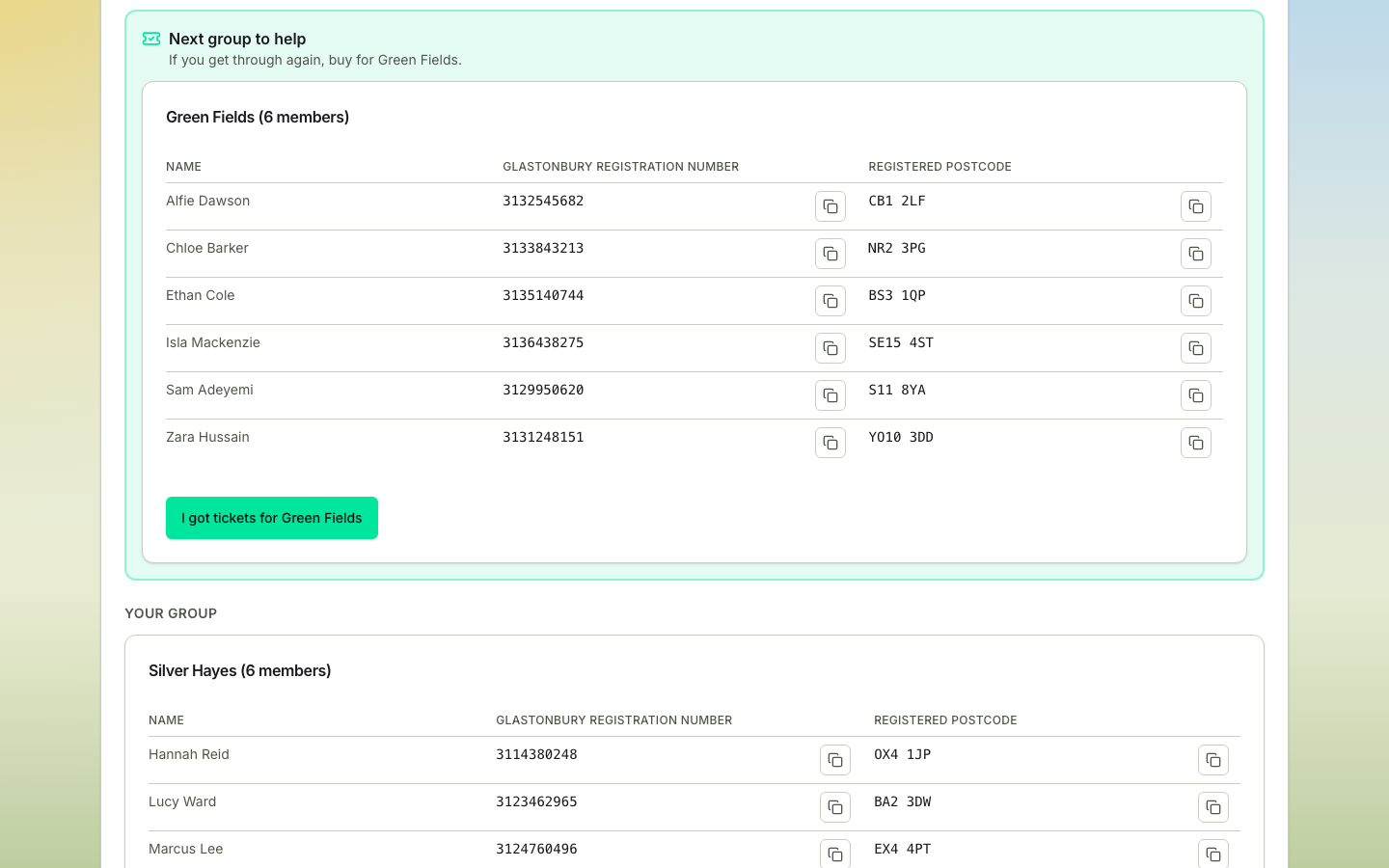Select registration number 3114380248
1389x868 pixels.
point(536,754)
